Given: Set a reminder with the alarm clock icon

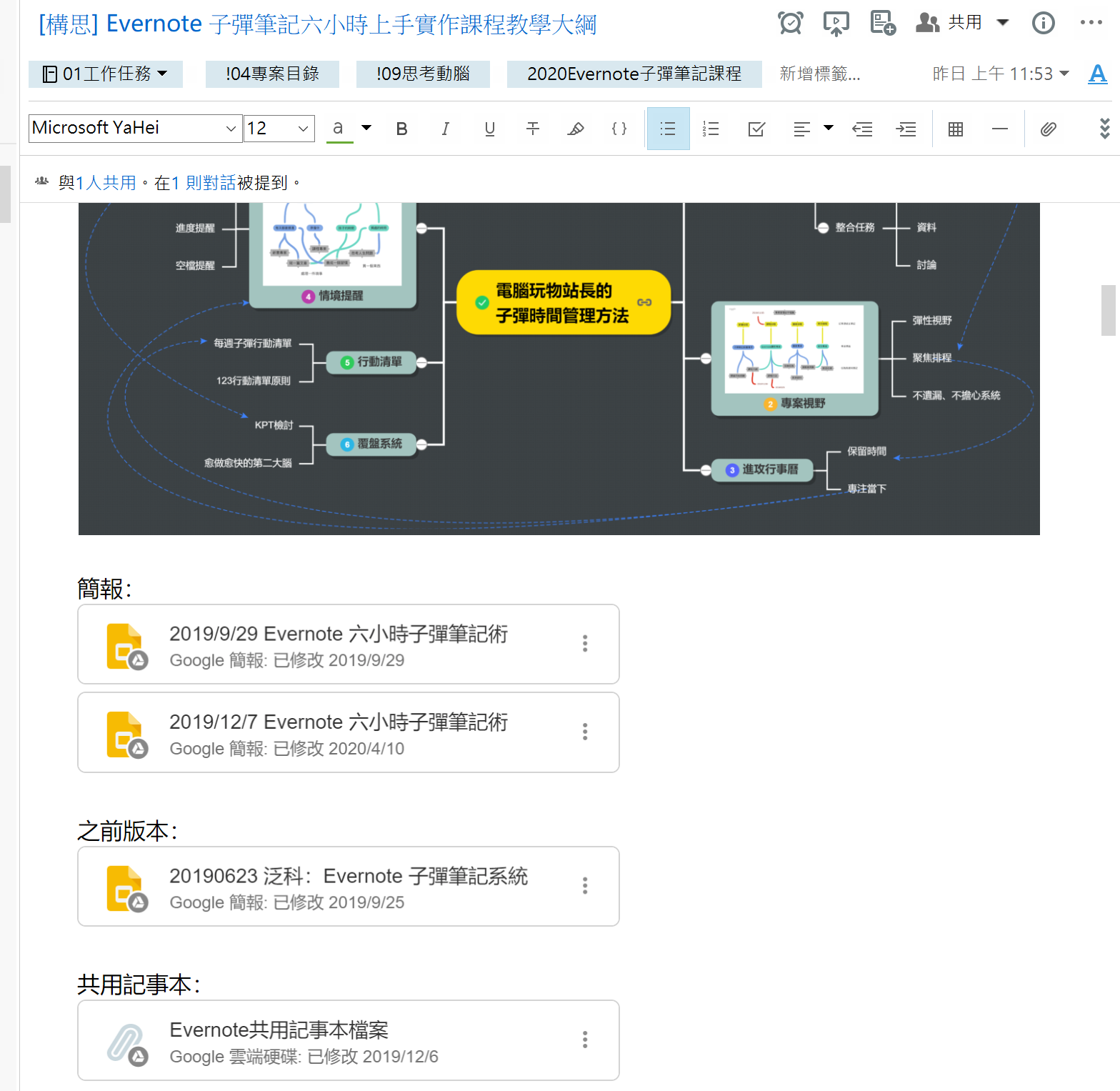Looking at the screenshot, I should pyautogui.click(x=791, y=23).
